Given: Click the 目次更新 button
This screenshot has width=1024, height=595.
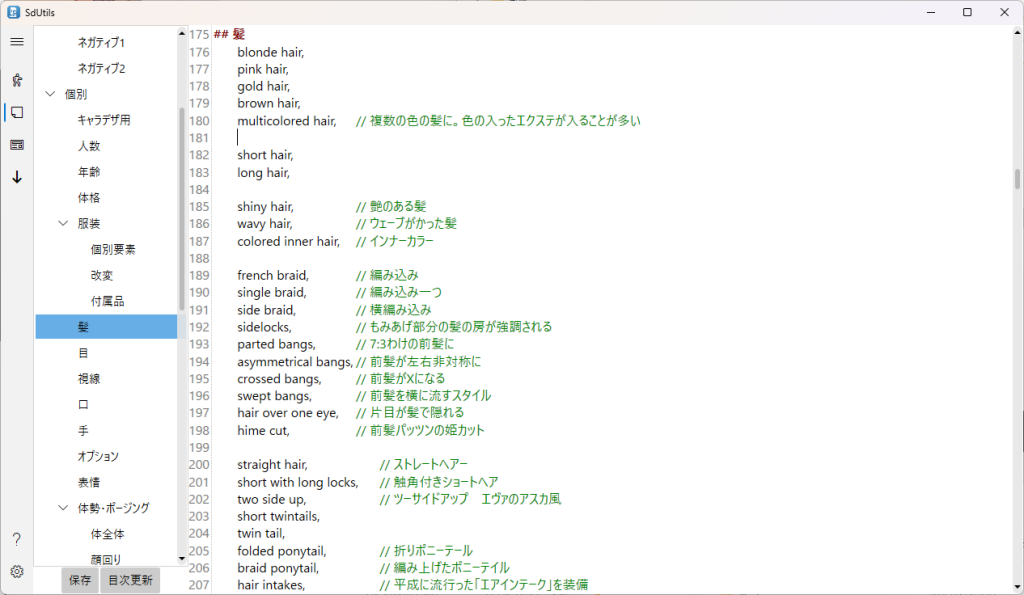Looking at the screenshot, I should [x=130, y=580].
